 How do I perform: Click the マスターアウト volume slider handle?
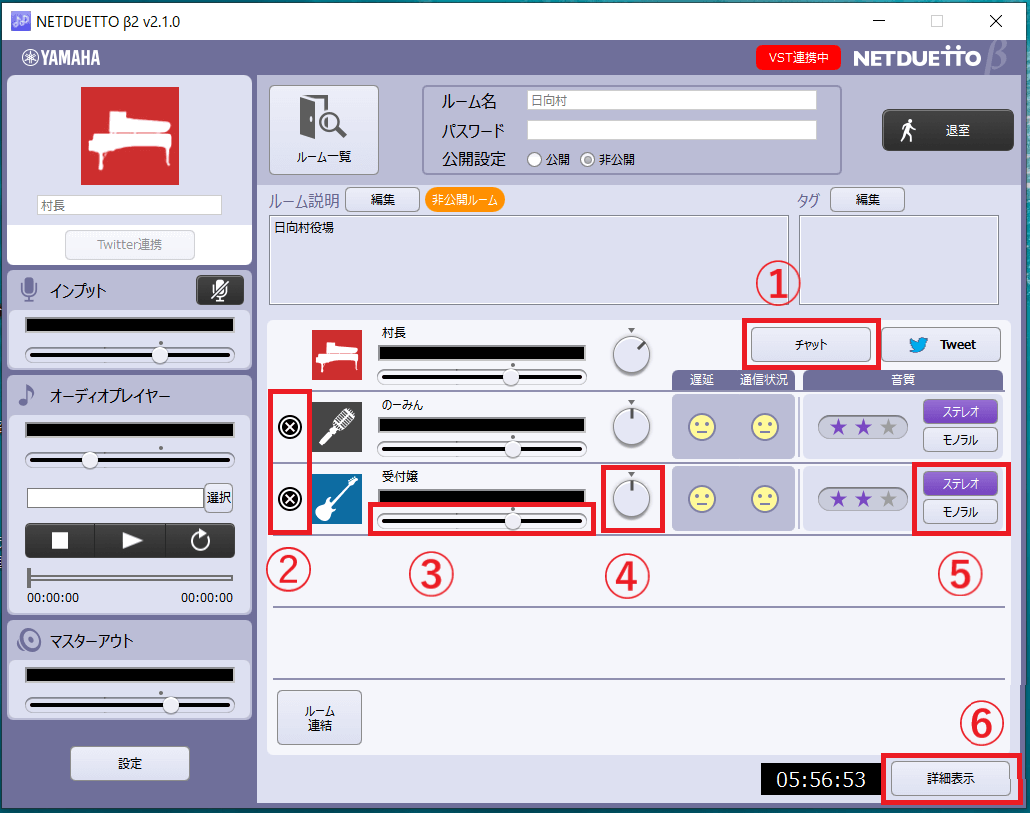click(171, 705)
